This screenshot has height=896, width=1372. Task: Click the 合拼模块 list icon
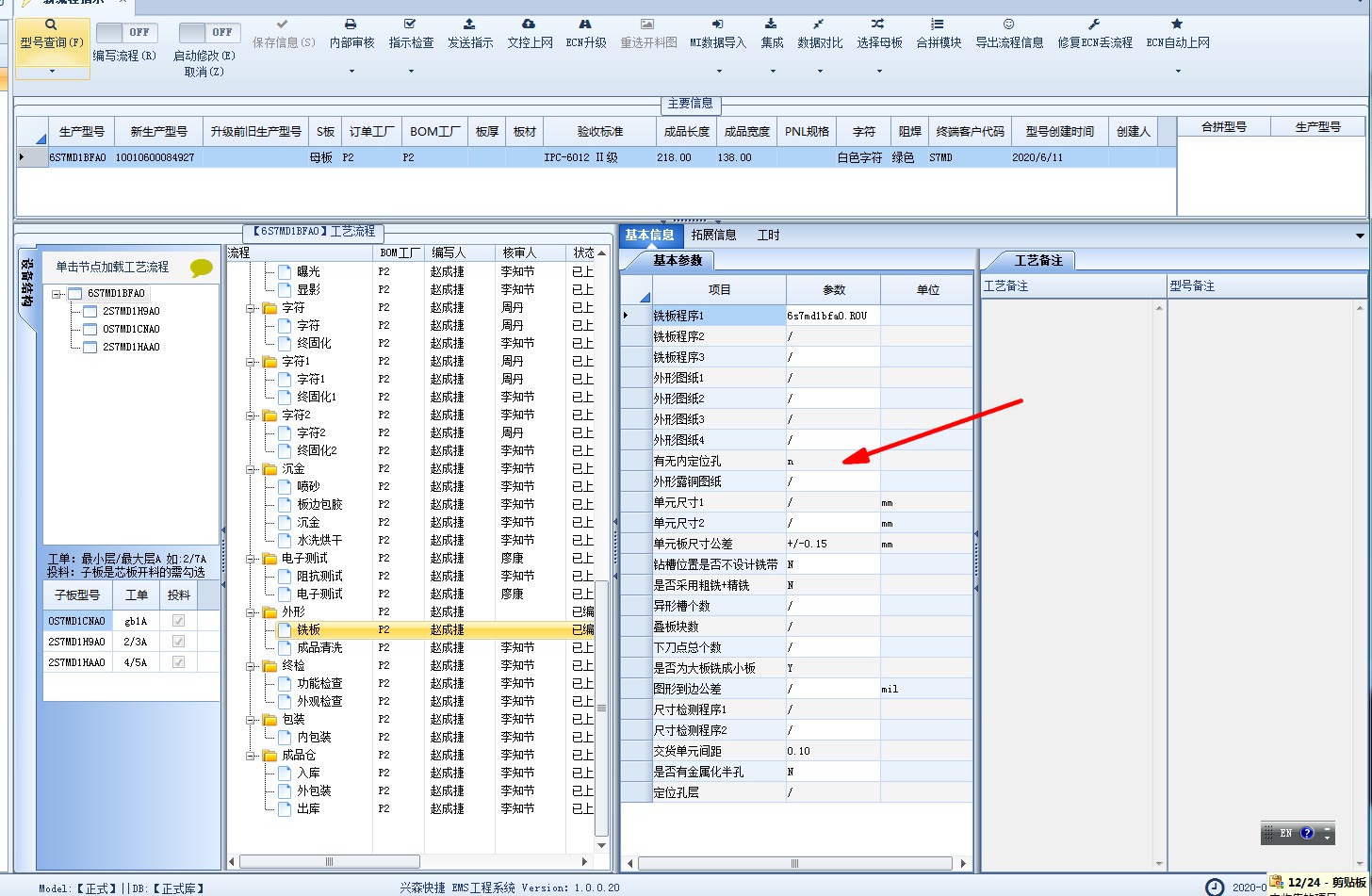pyautogui.click(x=938, y=24)
